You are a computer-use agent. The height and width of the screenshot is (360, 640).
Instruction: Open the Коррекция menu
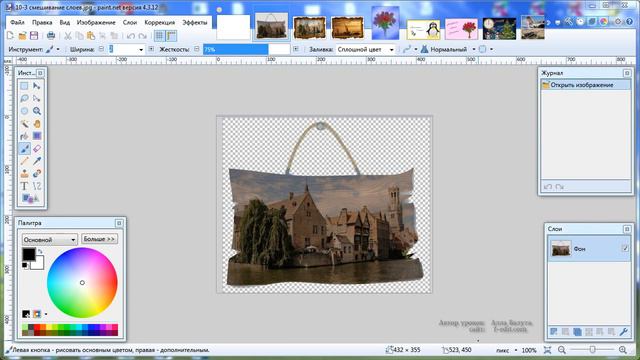pyautogui.click(x=160, y=22)
